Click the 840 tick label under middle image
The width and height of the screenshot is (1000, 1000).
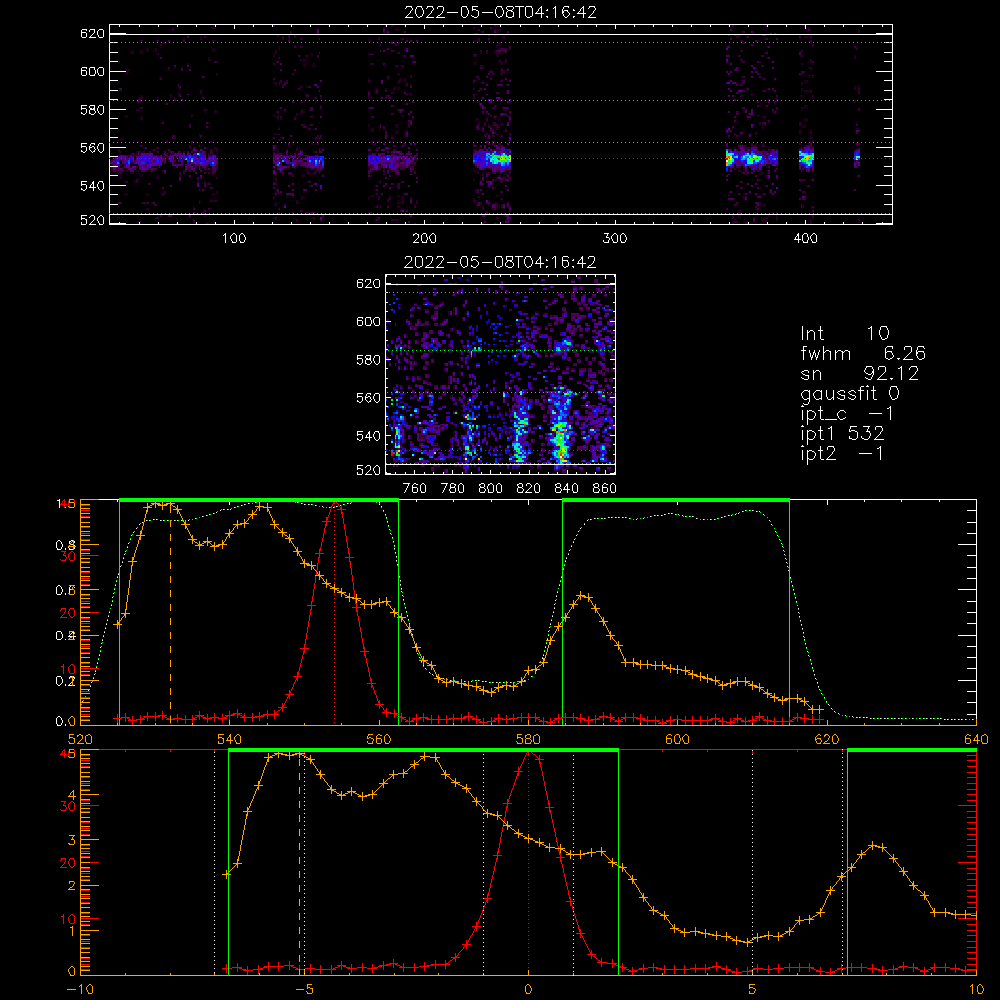coord(566,489)
